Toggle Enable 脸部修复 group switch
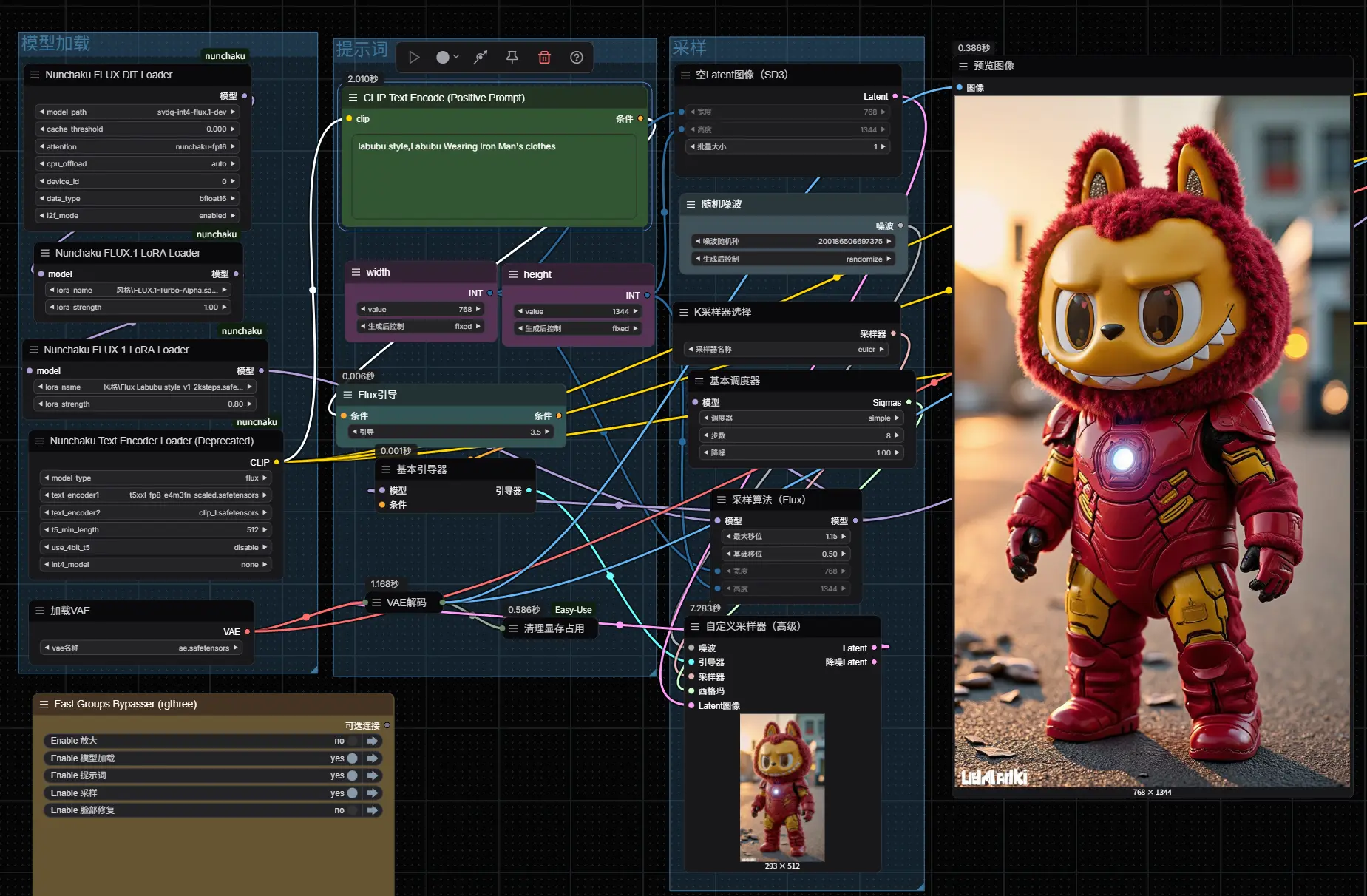This screenshot has height=896, width=1367. pyautogui.click(x=353, y=810)
